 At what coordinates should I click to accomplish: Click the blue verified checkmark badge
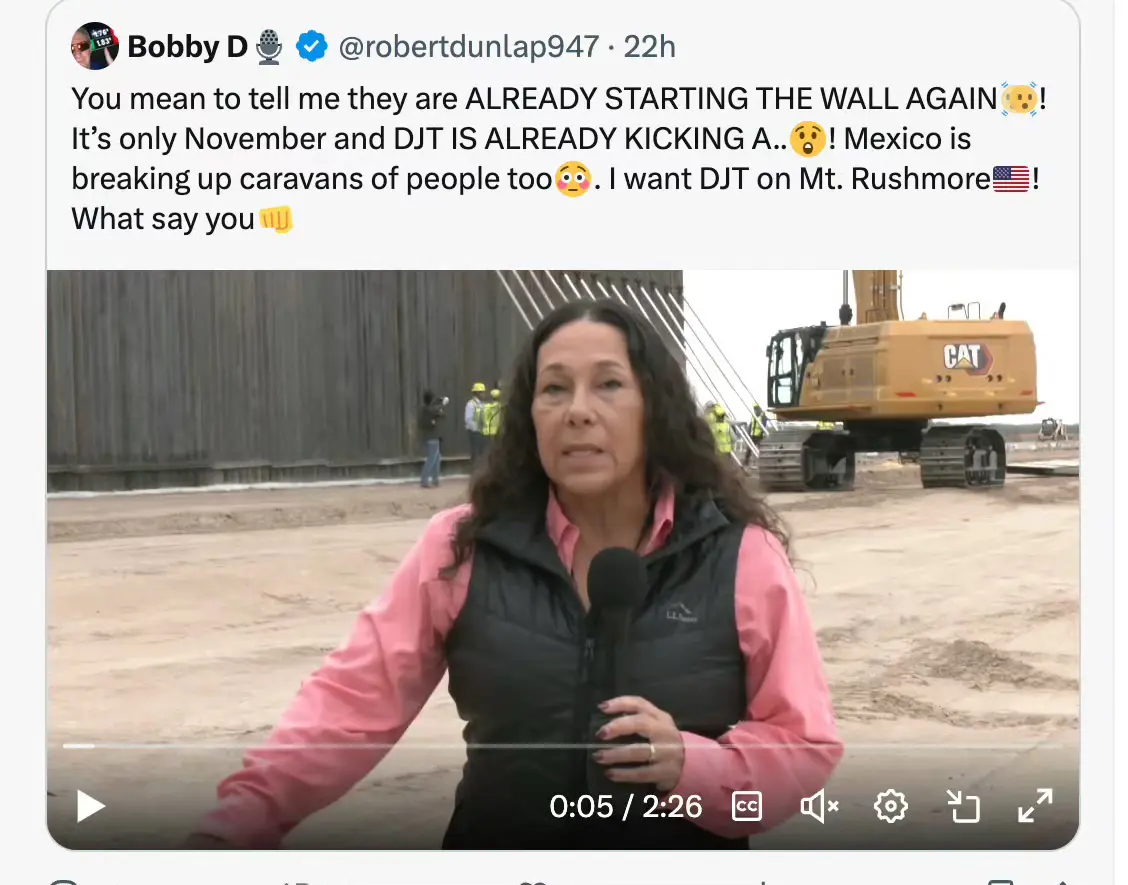tap(311, 47)
